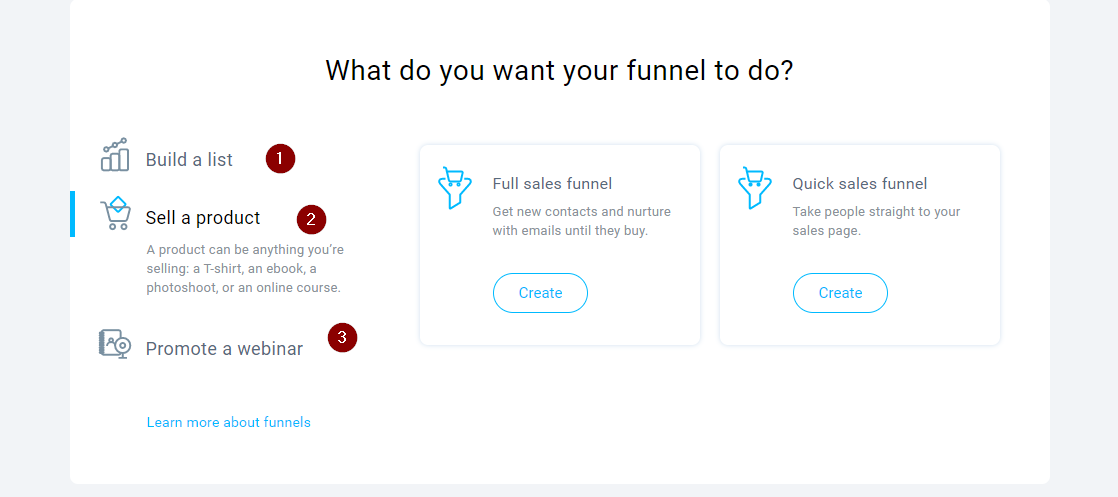Click the Build a list chart icon

click(115, 155)
